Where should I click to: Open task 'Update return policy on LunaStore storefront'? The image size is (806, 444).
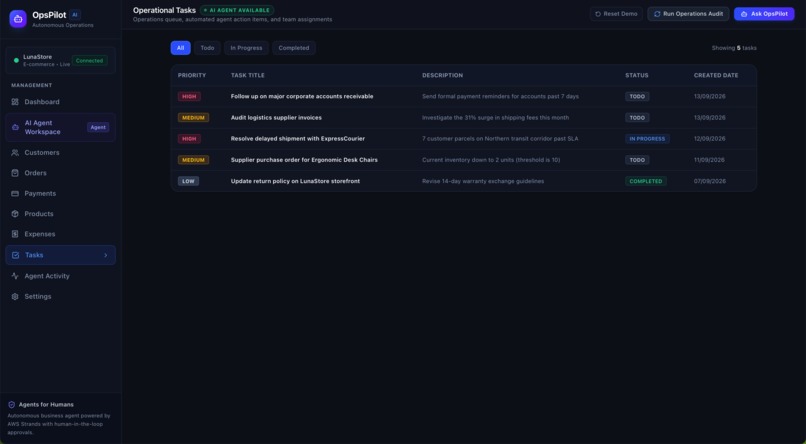[295, 181]
